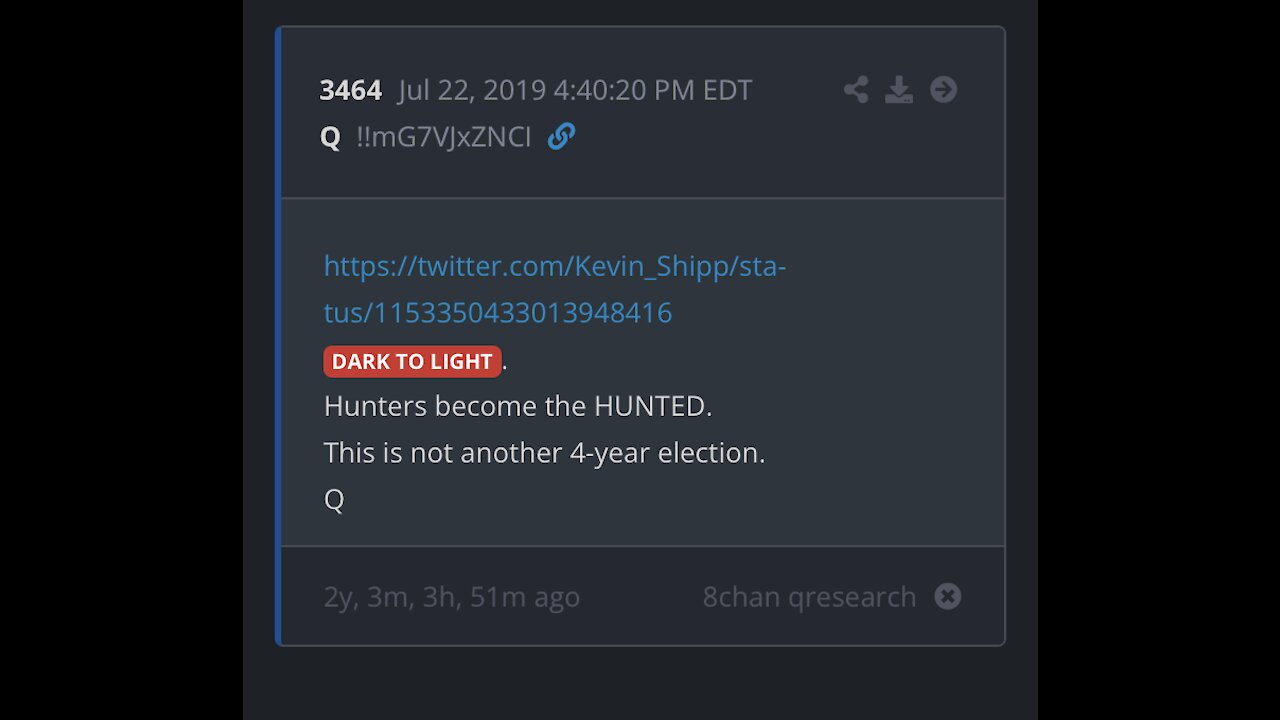This screenshot has height=720, width=1280.
Task: Click the blue left border of the post card
Action: coord(279,336)
